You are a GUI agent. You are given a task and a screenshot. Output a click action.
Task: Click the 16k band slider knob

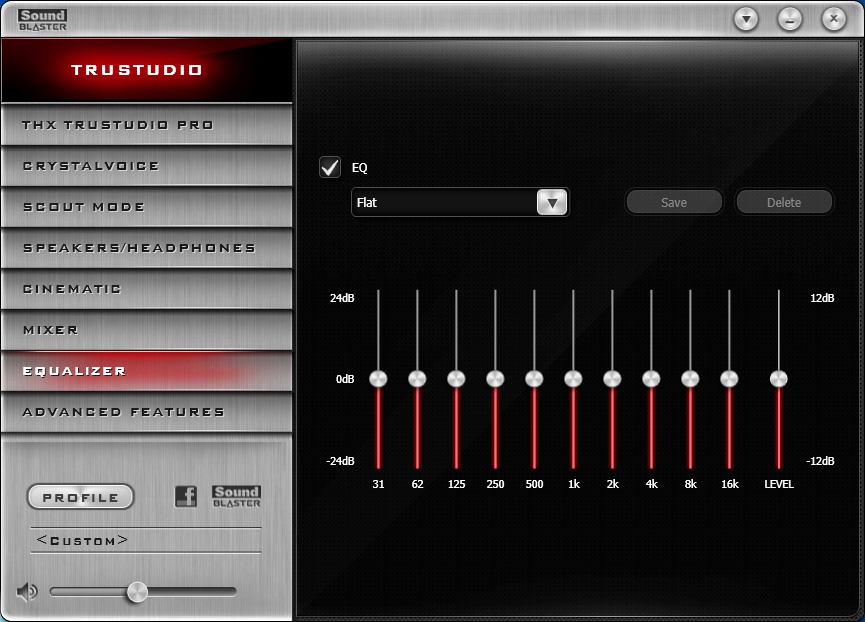729,379
